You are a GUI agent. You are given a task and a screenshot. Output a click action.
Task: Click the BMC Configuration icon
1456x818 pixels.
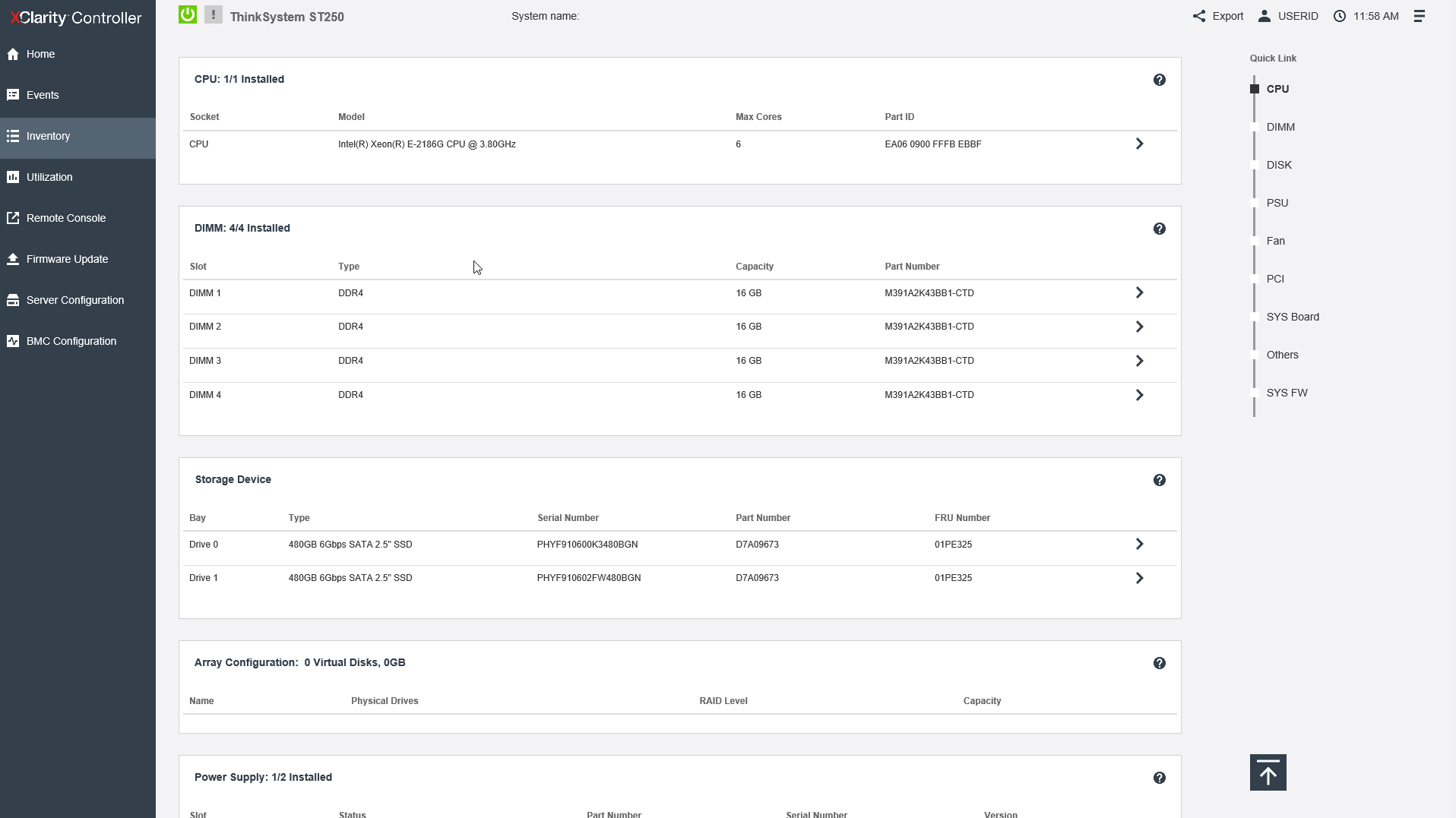point(13,341)
